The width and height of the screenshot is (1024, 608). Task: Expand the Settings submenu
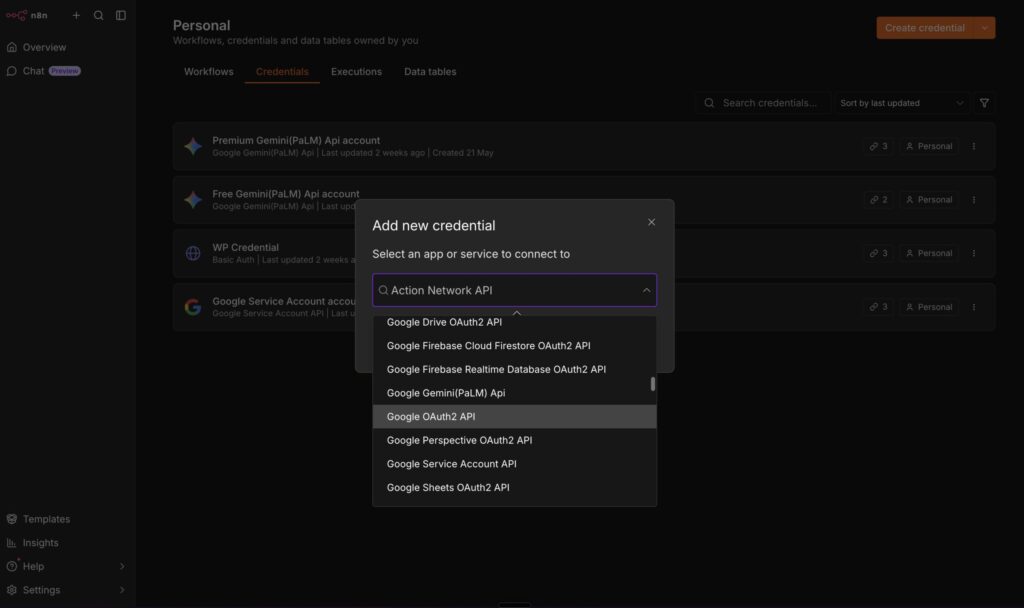click(68, 590)
